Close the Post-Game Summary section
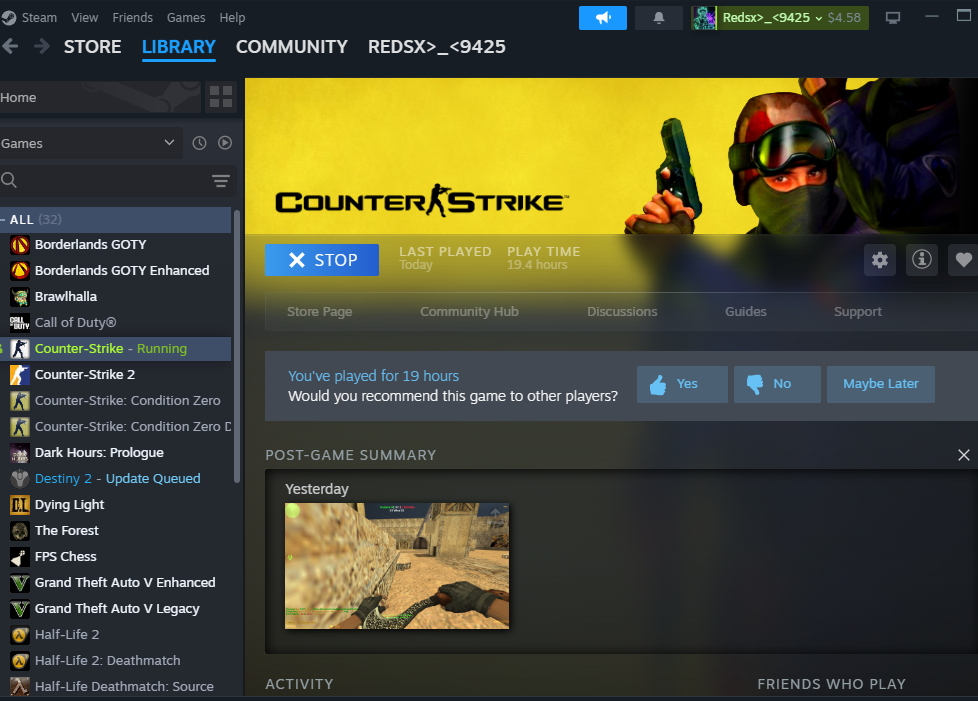Screen dimensions: 978x701 [x=963, y=455]
